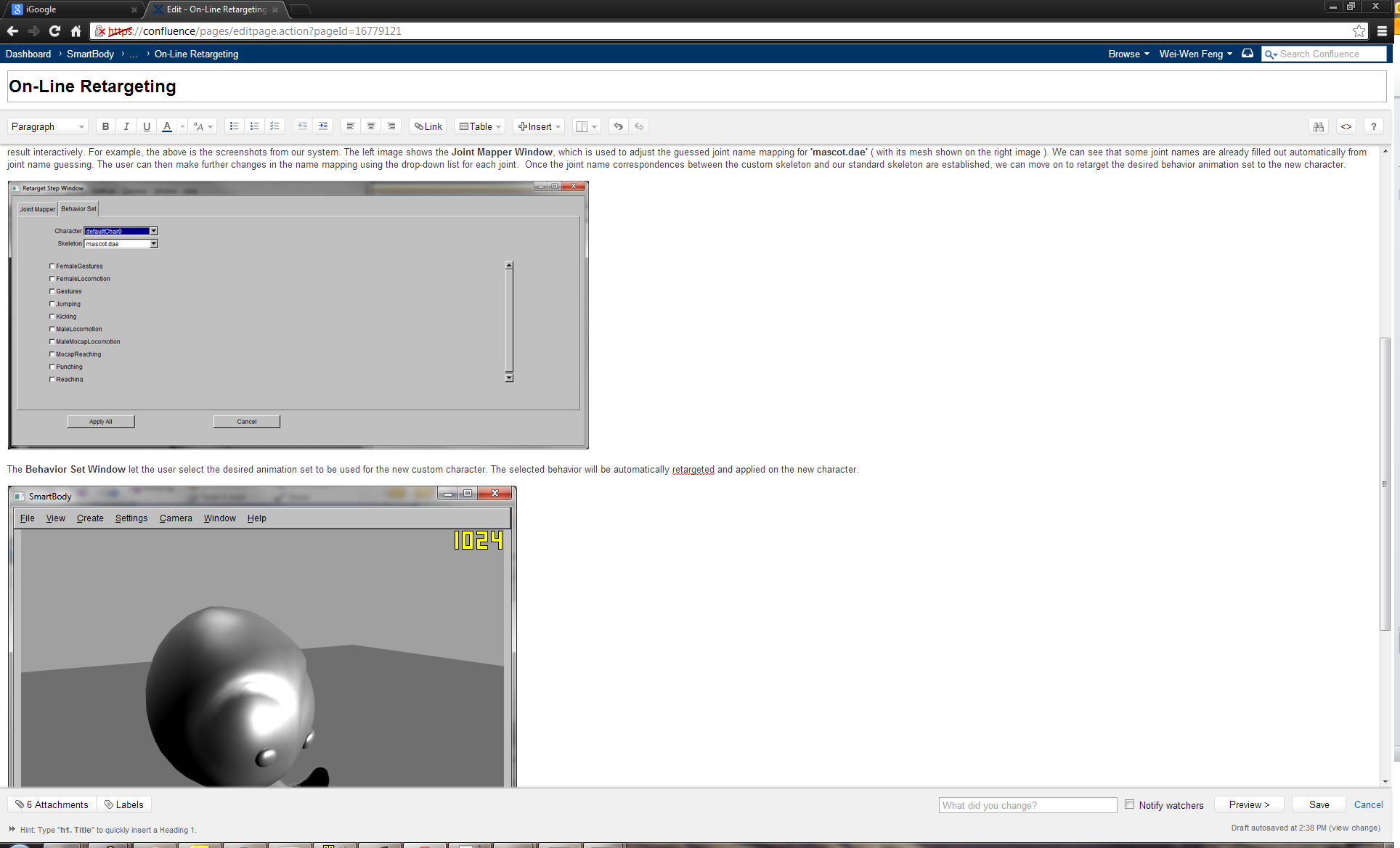Open the page layout dropdown
Screen dimensions: 1400x848
[586, 126]
